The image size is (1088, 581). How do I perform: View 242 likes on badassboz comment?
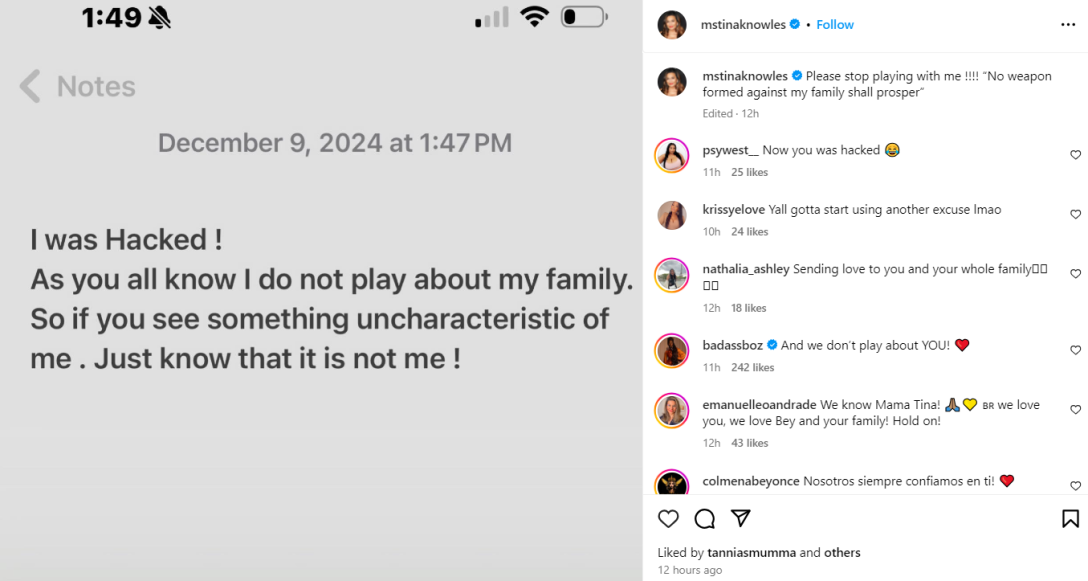[752, 368]
